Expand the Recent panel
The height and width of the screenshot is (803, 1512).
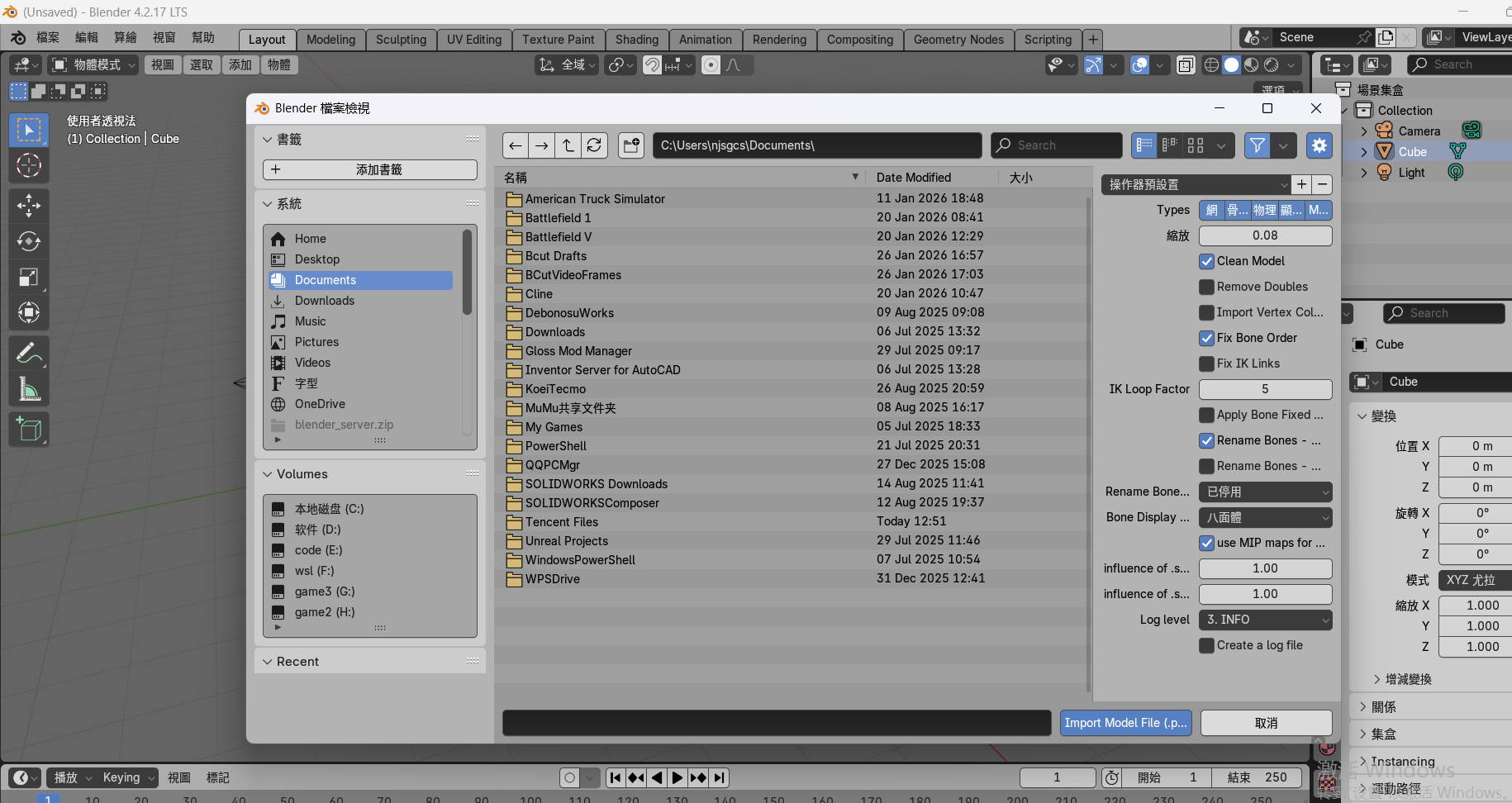(x=267, y=662)
